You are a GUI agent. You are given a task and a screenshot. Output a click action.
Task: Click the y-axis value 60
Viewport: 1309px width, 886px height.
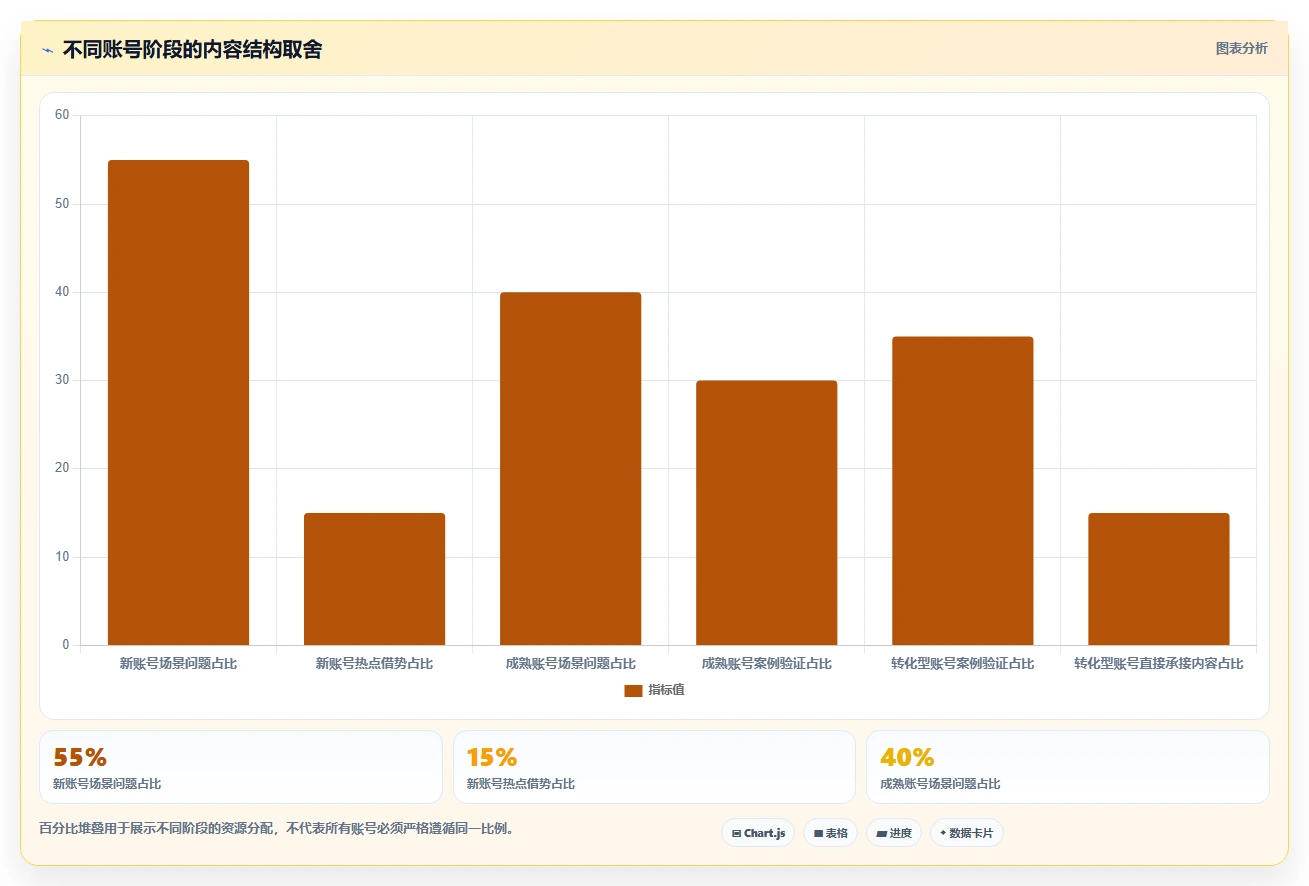(x=62, y=115)
